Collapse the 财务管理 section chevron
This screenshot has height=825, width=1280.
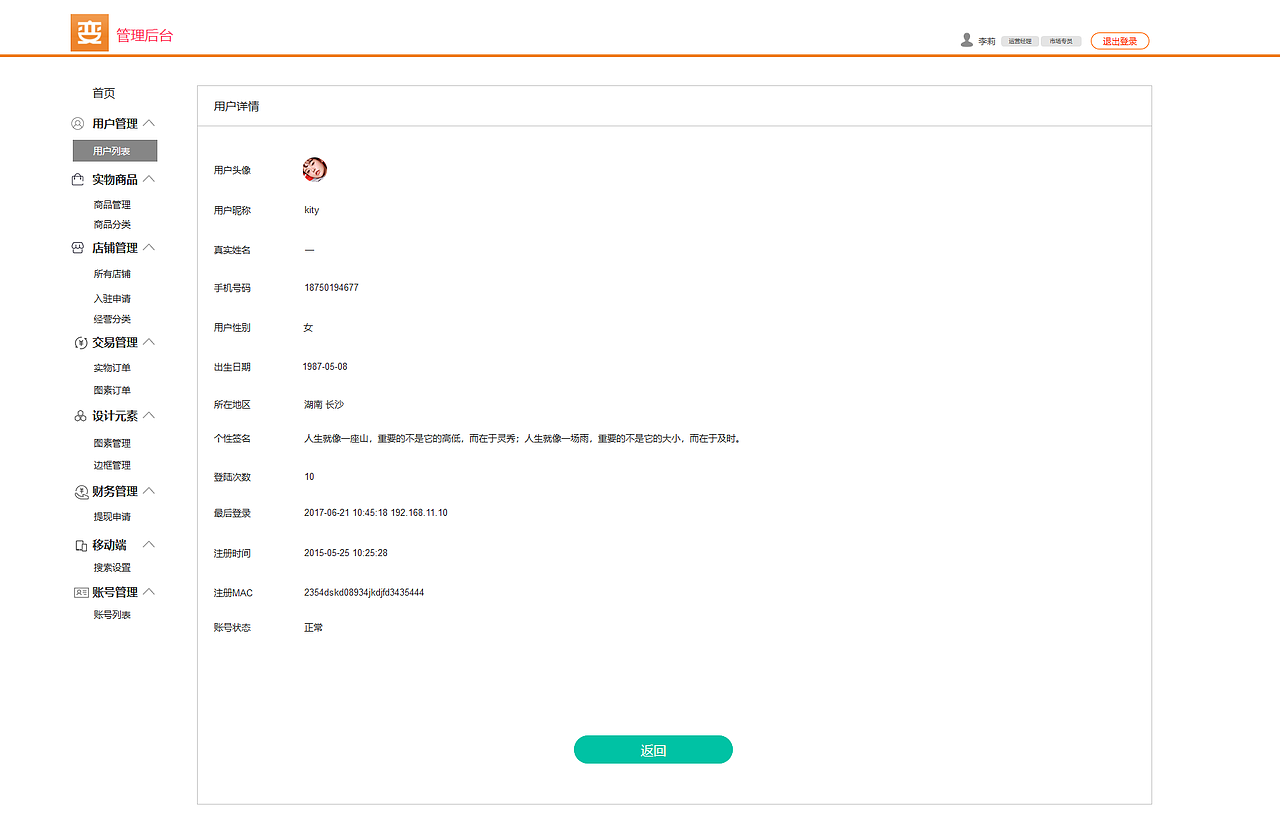coord(149,491)
